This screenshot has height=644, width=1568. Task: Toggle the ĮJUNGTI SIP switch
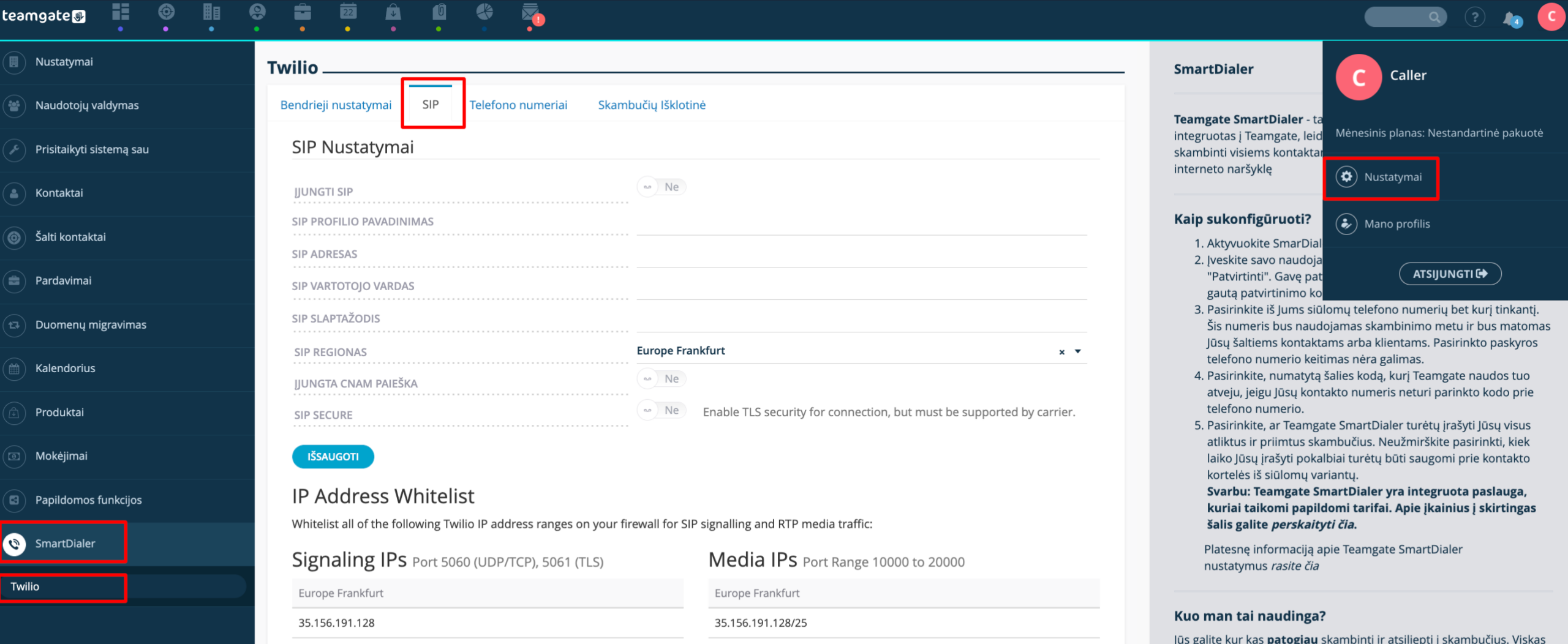[661, 187]
